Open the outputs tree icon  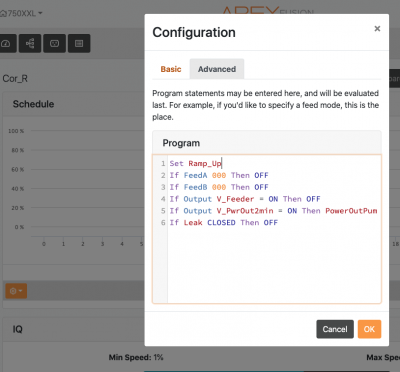(30, 43)
